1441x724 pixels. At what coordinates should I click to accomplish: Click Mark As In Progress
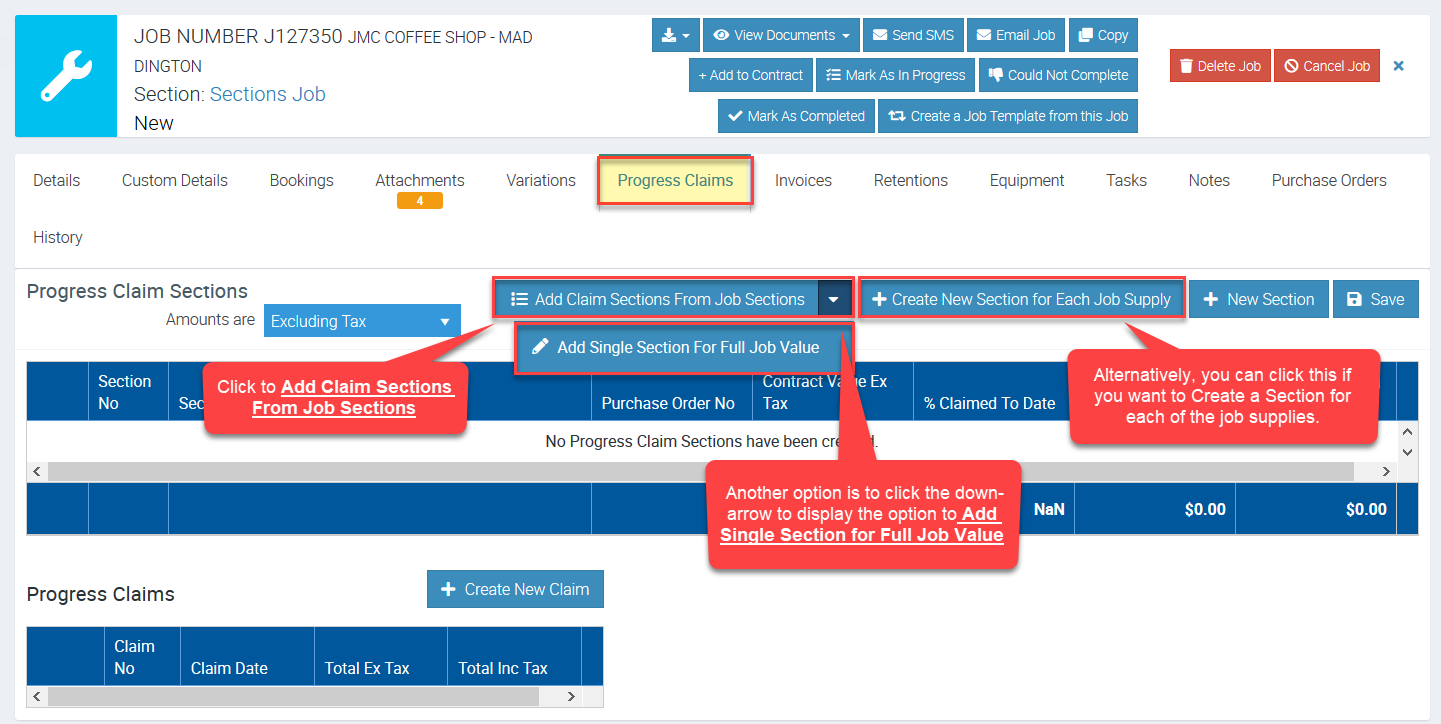click(x=895, y=75)
